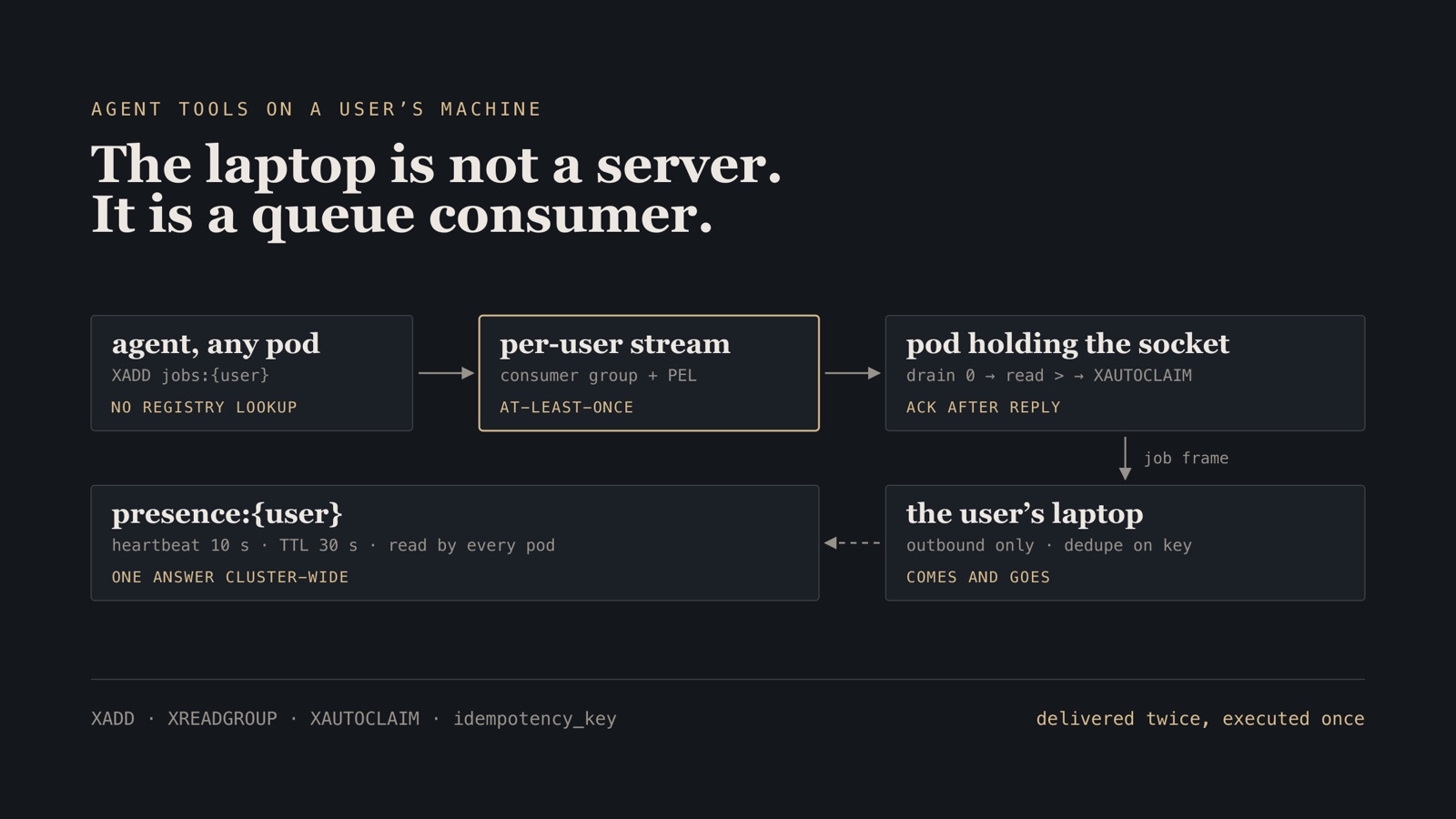Click the 'AT-LEAST-ONCE' label
The height and width of the screenshot is (819, 1456).
pyautogui.click(x=566, y=407)
